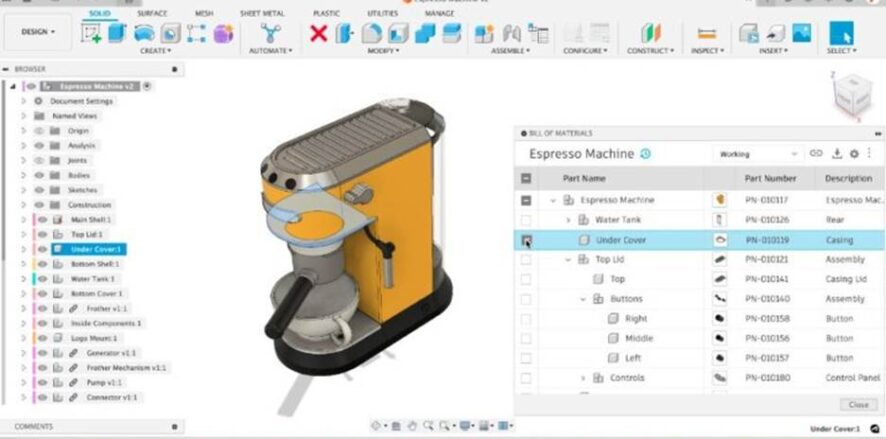The height and width of the screenshot is (439, 886).
Task: Select Frother Mechanism v1:1 in browser
Action: (x=126, y=368)
